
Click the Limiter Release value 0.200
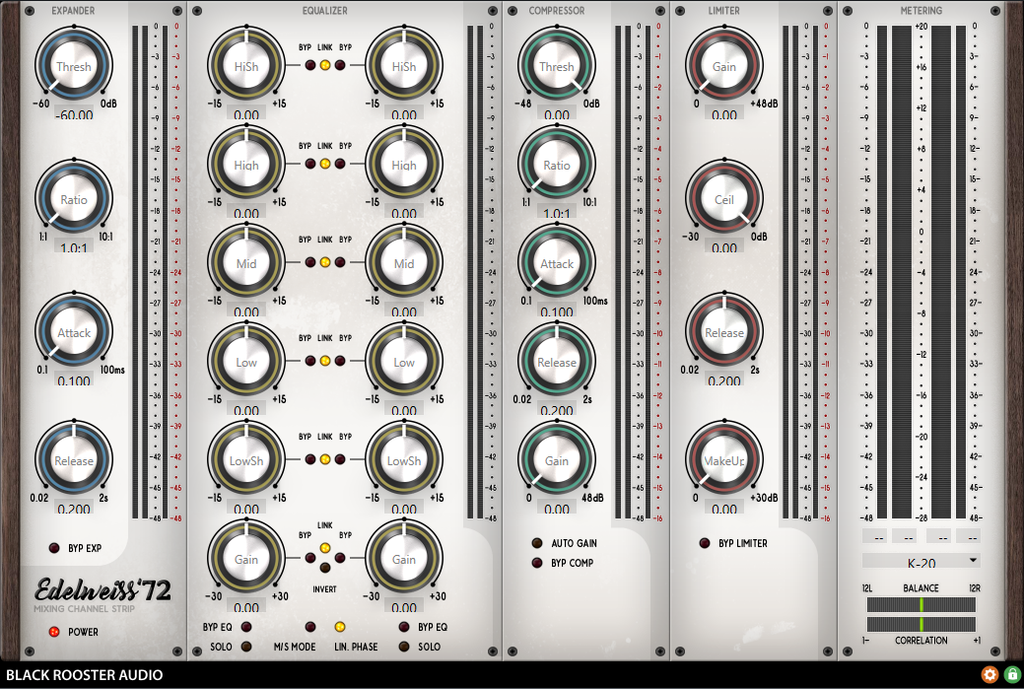pyautogui.click(x=724, y=380)
